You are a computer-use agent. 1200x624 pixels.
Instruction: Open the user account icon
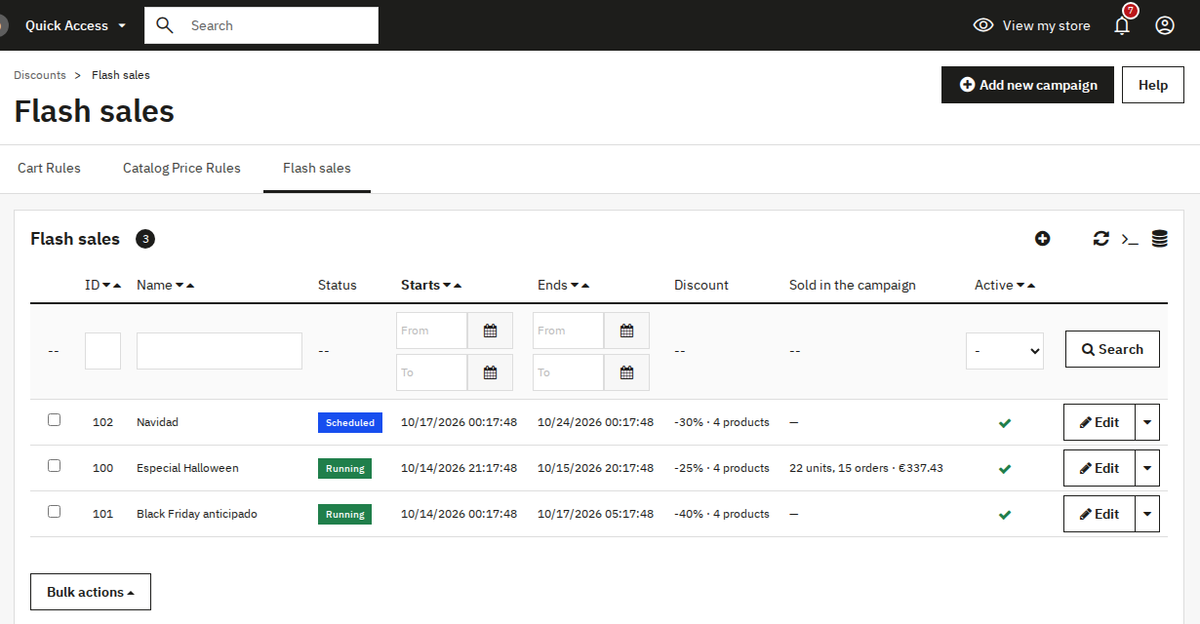1165,25
